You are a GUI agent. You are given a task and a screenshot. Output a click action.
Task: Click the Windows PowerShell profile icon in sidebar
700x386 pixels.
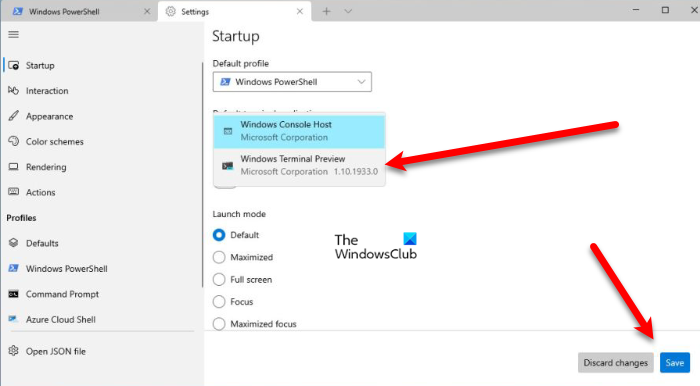point(13,268)
